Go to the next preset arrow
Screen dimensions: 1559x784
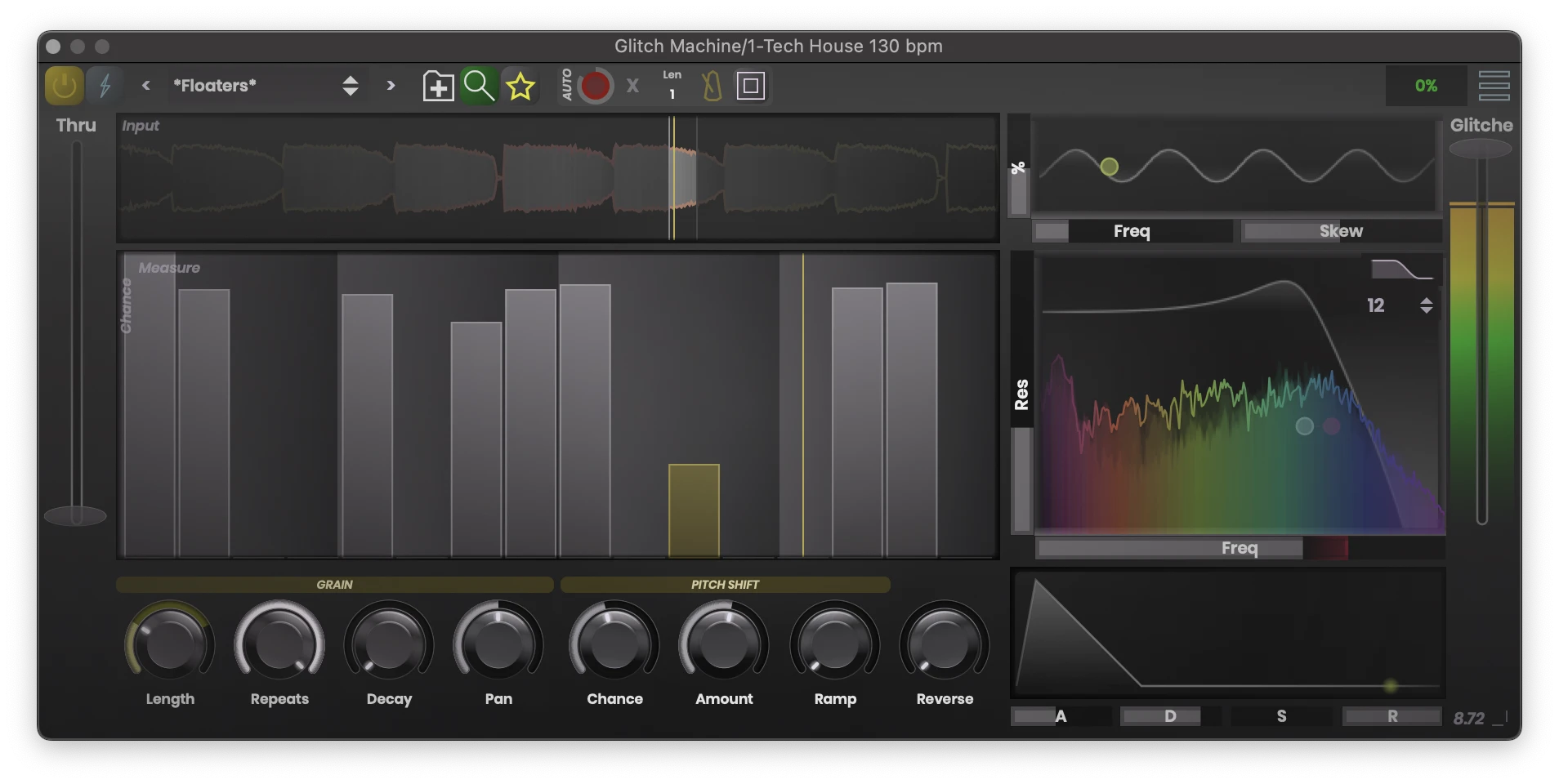[391, 86]
